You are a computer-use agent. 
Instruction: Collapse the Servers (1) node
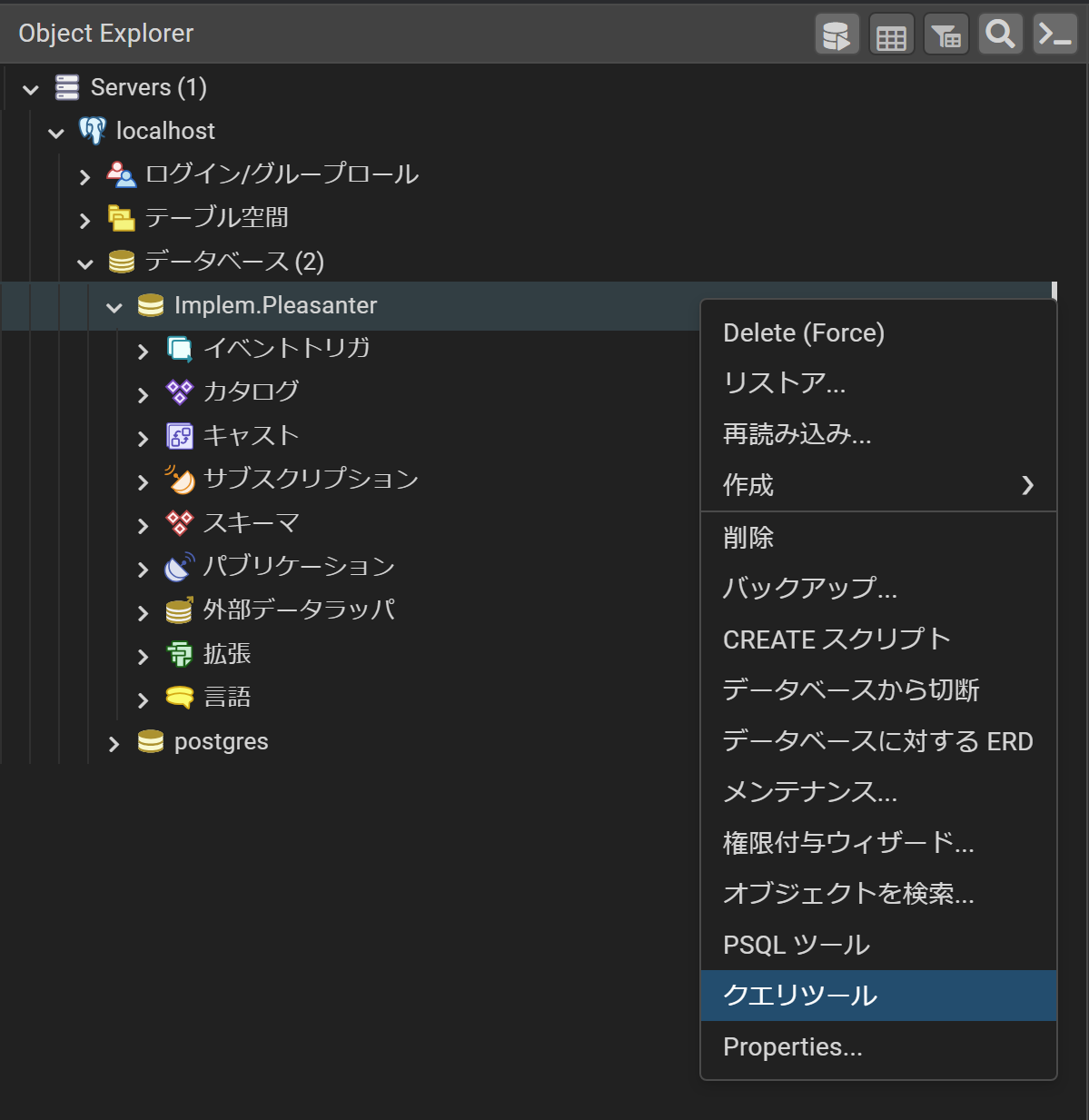[31, 89]
